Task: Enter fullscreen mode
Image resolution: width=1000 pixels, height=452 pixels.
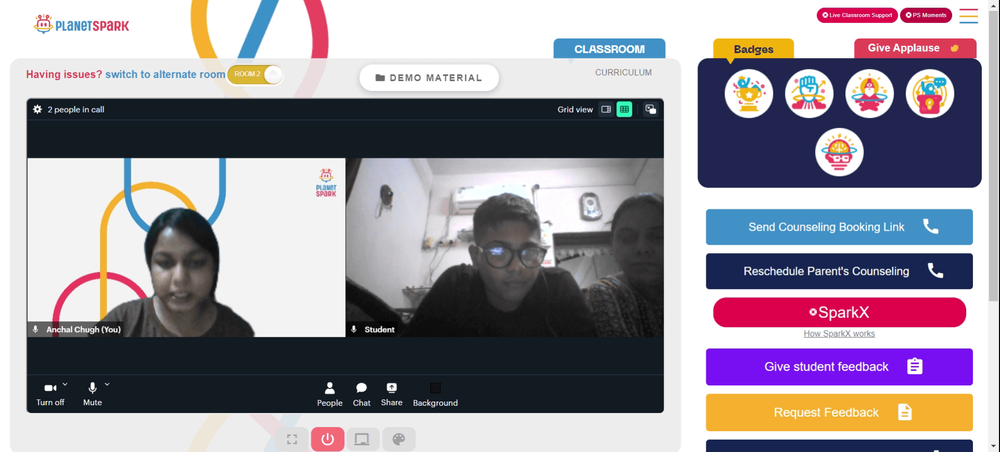Action: (292, 439)
